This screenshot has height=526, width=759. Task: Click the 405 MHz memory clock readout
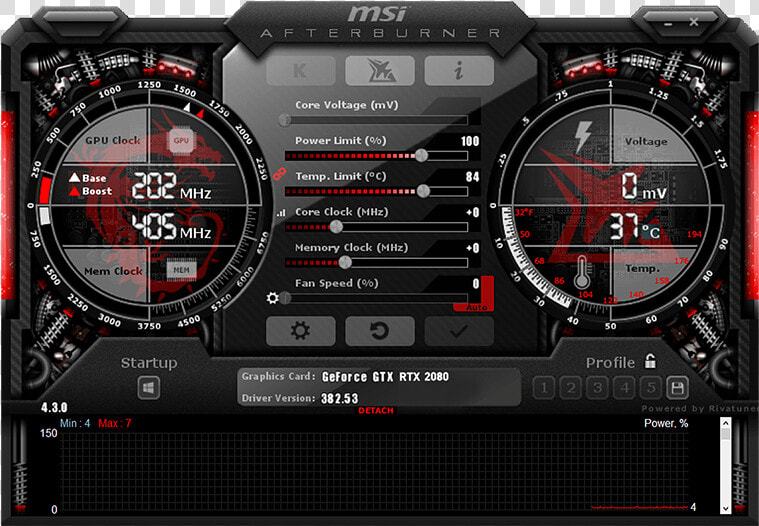coord(171,227)
